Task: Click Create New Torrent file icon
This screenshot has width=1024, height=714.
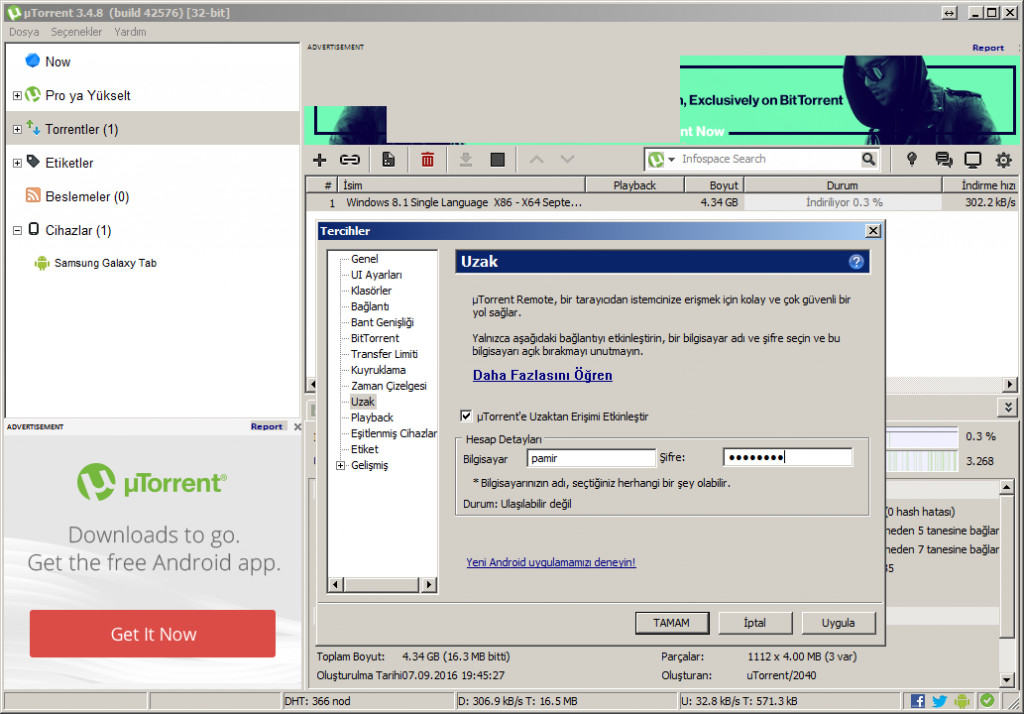Action: pyautogui.click(x=388, y=159)
